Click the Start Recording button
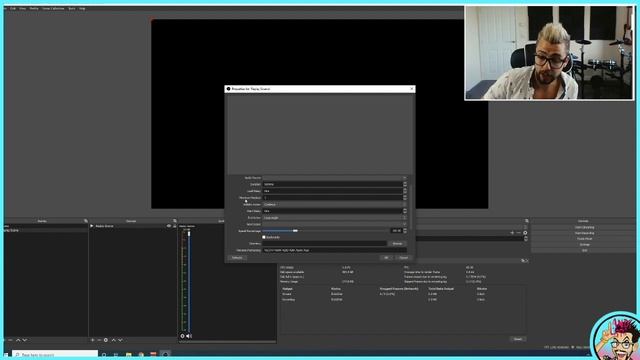The image size is (640, 360). (x=584, y=233)
